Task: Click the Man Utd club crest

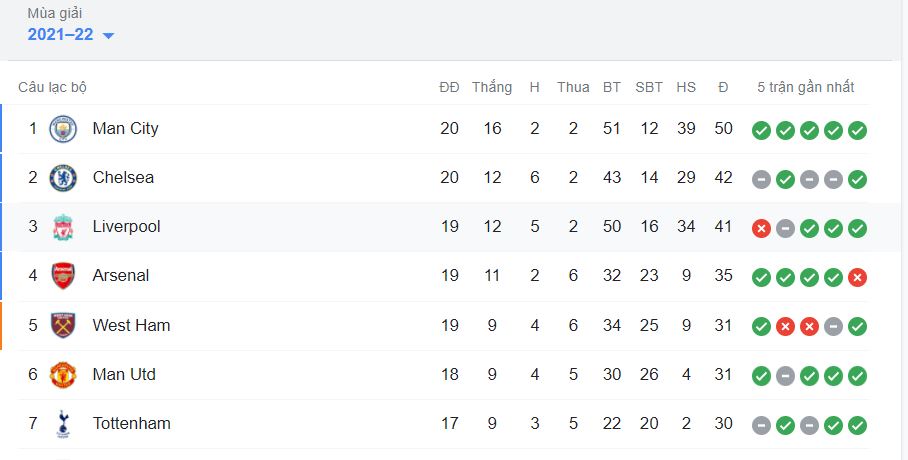Action: click(63, 374)
